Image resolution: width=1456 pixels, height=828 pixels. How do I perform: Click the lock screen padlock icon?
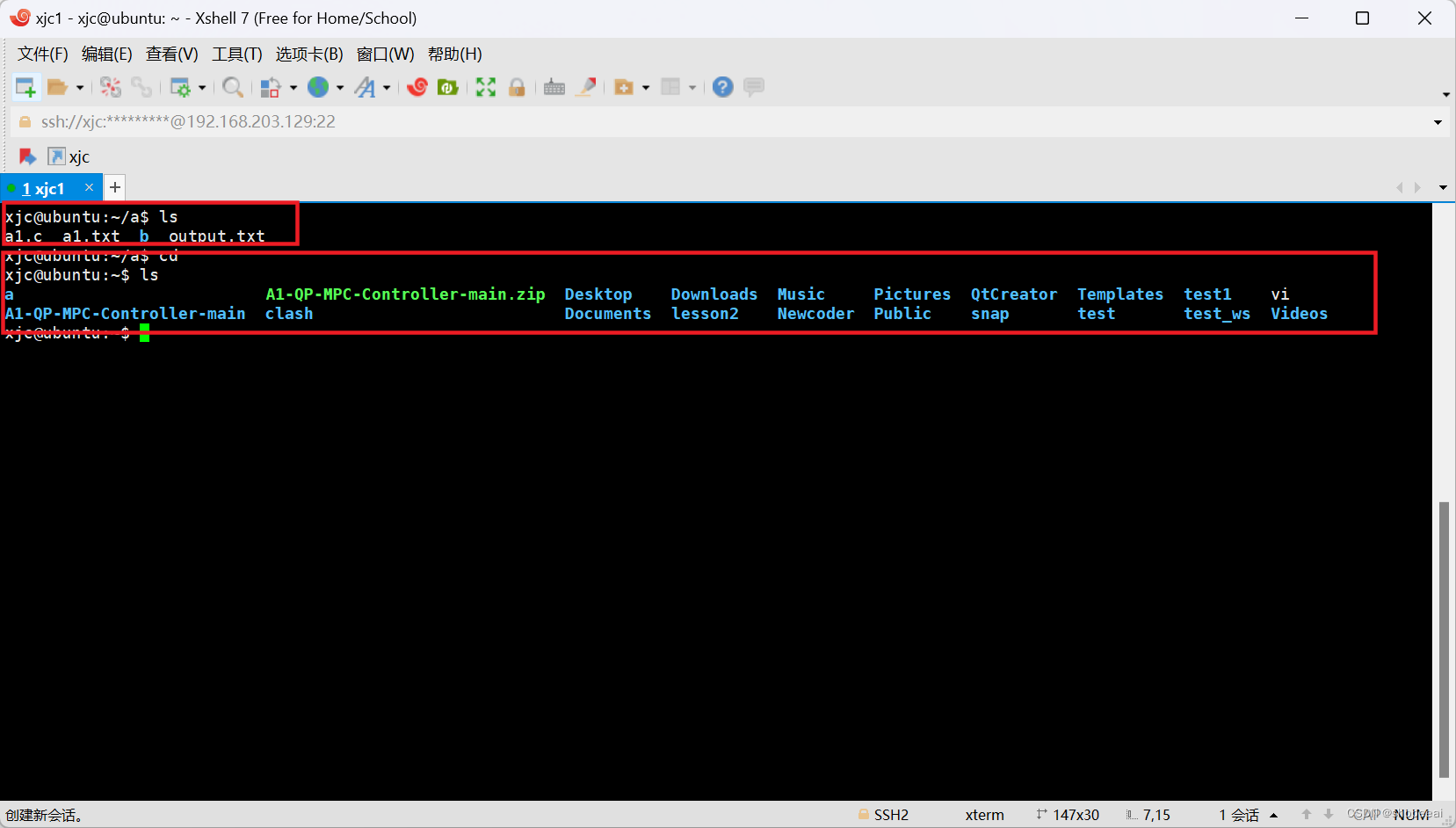[x=517, y=87]
